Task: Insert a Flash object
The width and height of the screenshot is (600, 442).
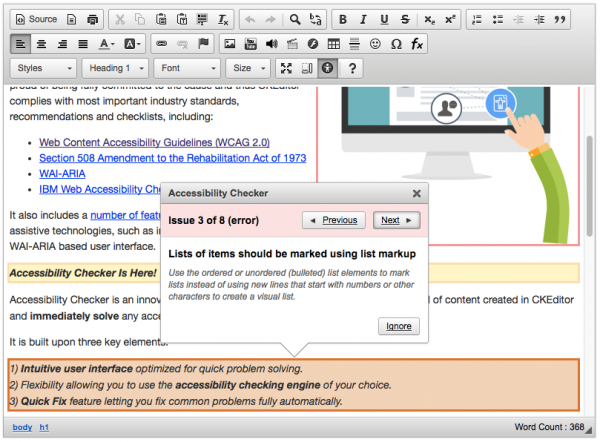Action: click(313, 44)
